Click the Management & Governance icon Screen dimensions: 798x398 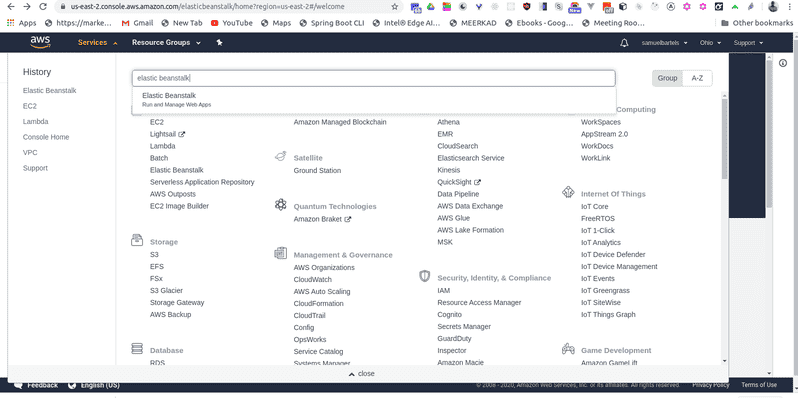[x=280, y=253]
